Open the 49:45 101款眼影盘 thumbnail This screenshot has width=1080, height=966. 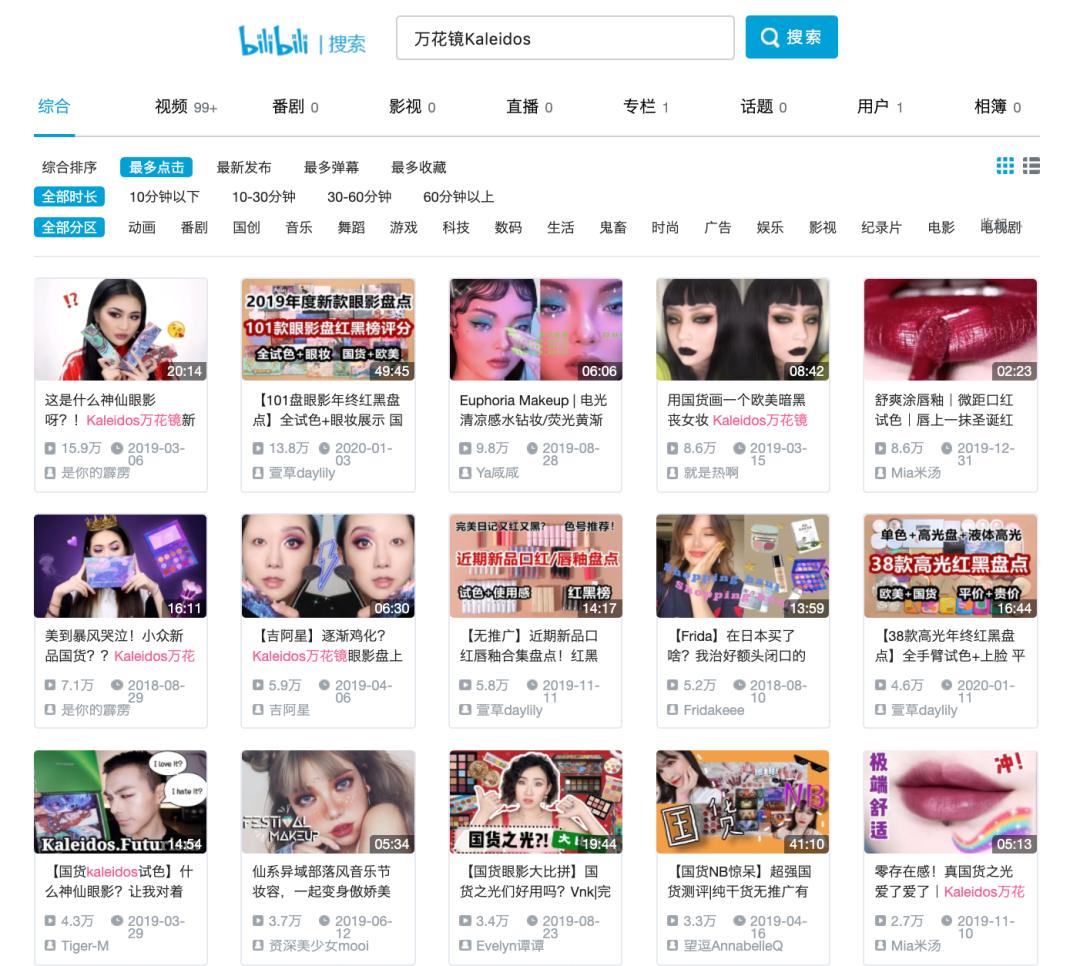(329, 329)
